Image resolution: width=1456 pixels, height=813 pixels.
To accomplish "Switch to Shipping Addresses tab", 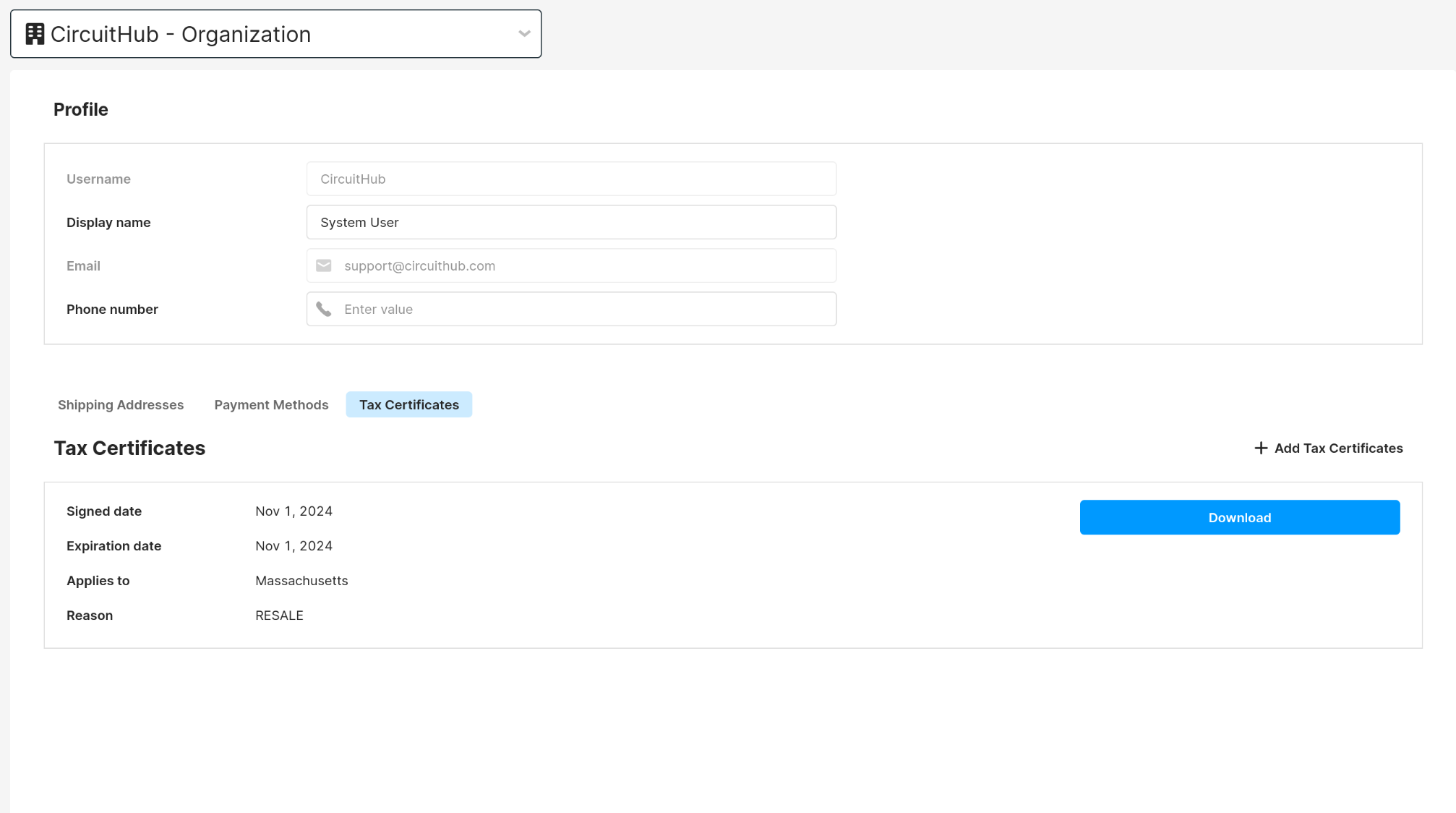I will (121, 404).
